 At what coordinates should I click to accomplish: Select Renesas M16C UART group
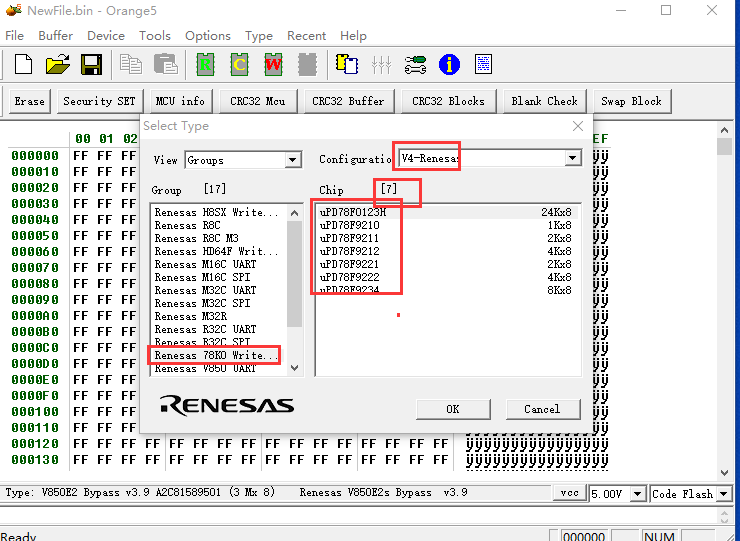[219, 264]
